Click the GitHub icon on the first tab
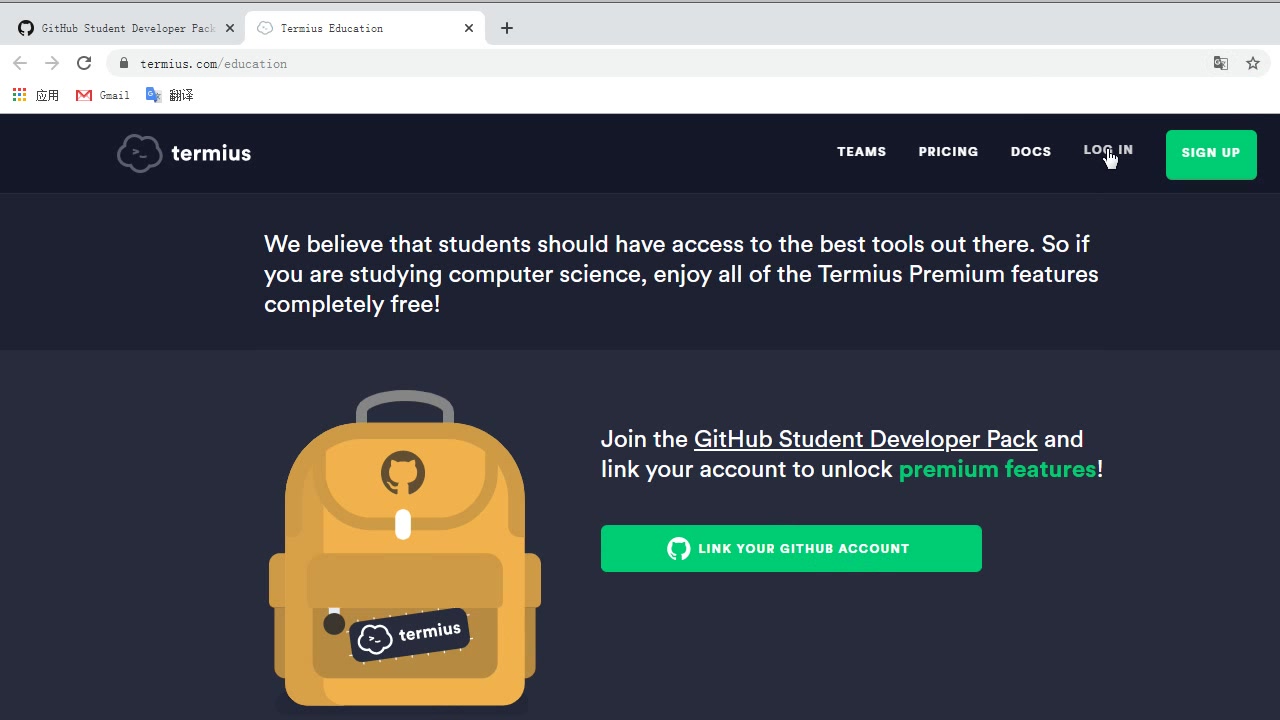The width and height of the screenshot is (1280, 720). click(25, 27)
